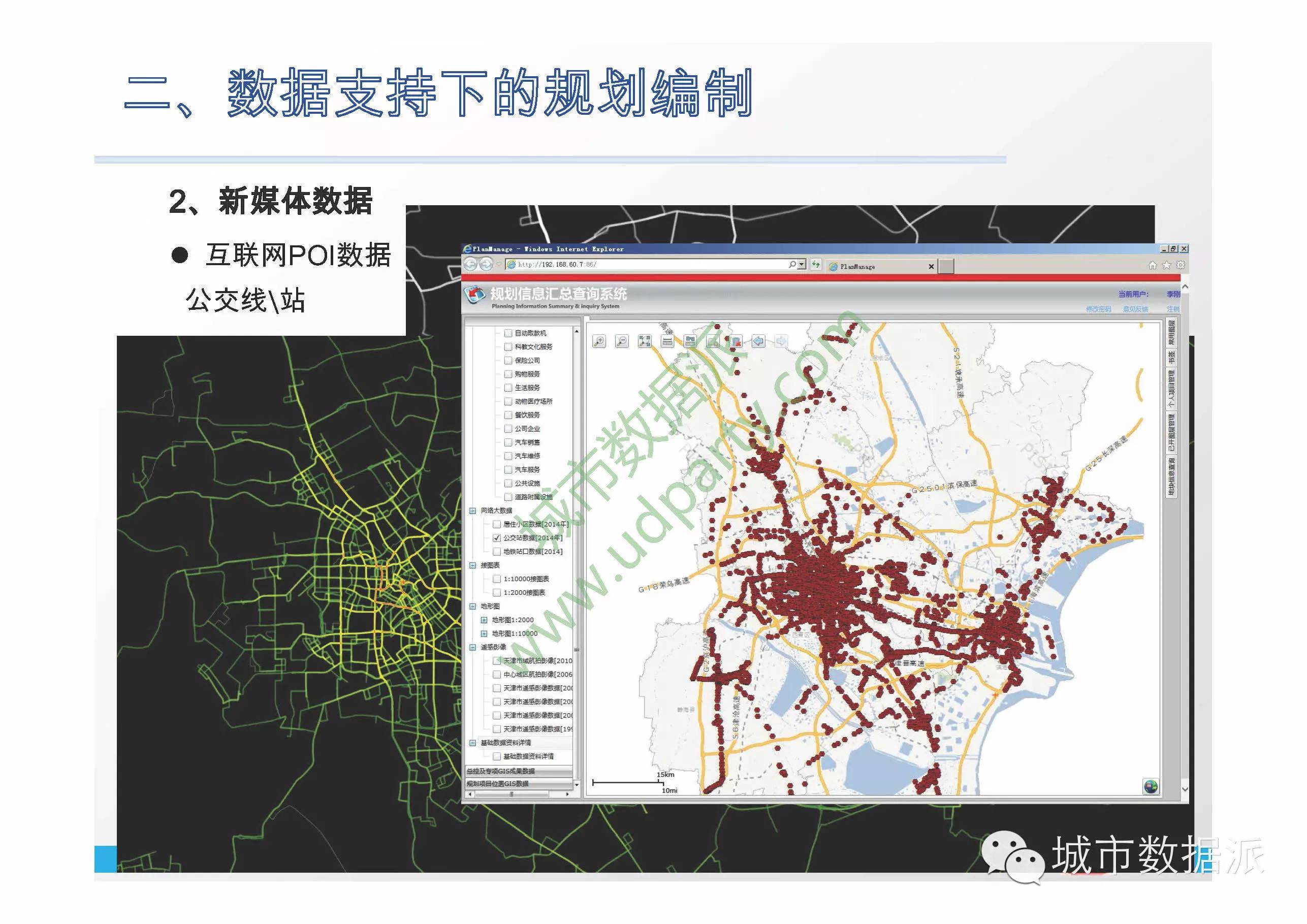The width and height of the screenshot is (1307, 924).
Task: Check the 公共设施 layer checkbox
Action: [508, 484]
